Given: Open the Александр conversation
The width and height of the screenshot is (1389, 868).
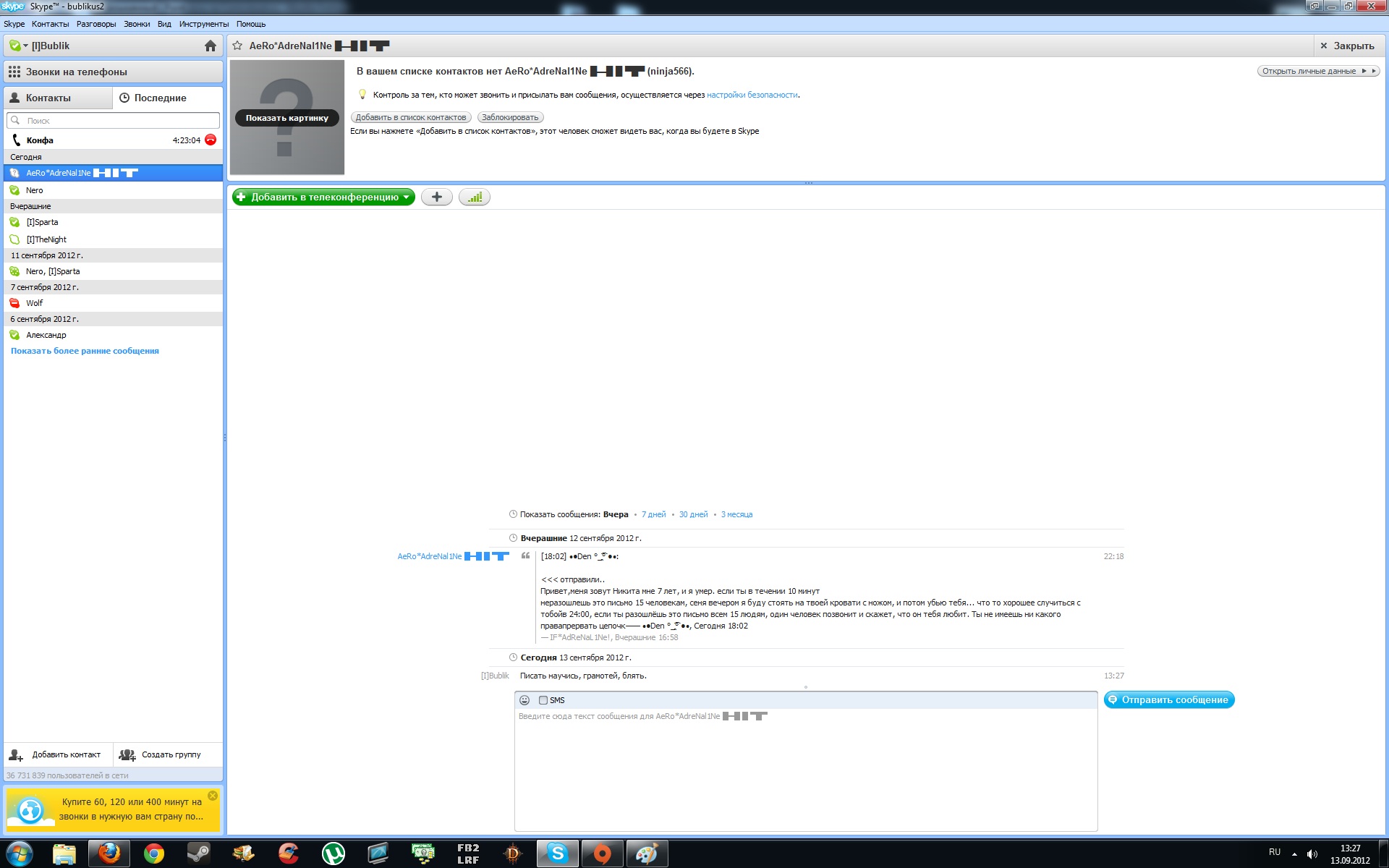Looking at the screenshot, I should click(113, 335).
